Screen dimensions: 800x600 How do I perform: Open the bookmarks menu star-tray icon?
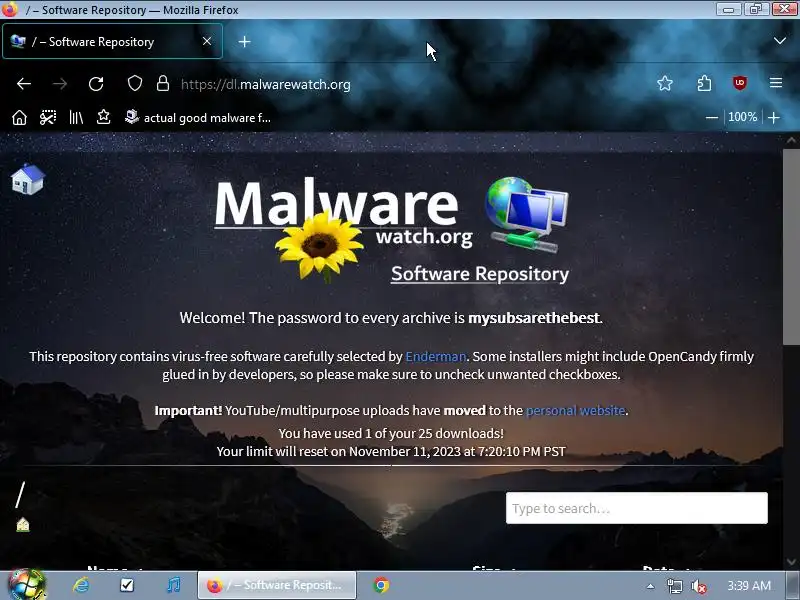pyautogui.click(x=104, y=117)
